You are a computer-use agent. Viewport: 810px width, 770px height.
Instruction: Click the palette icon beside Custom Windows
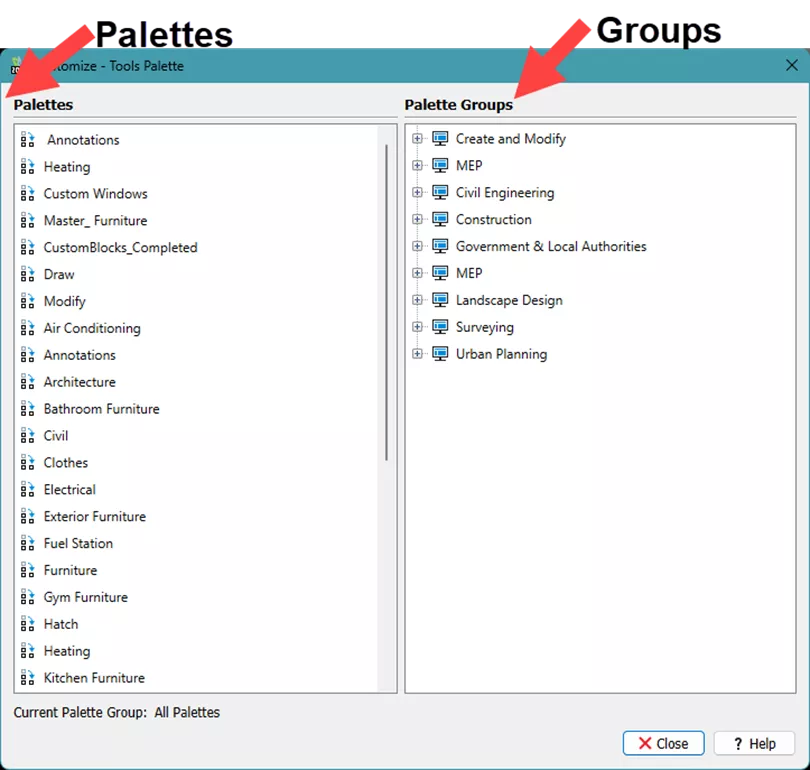[x=27, y=194]
